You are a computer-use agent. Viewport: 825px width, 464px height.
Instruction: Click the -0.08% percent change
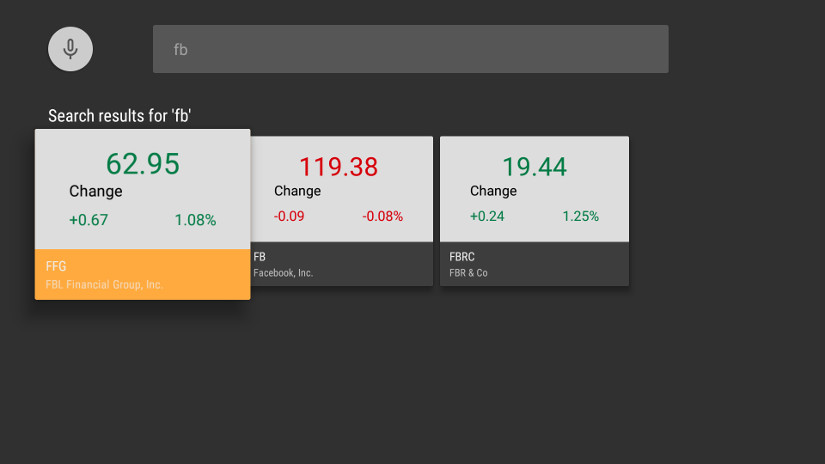382,216
